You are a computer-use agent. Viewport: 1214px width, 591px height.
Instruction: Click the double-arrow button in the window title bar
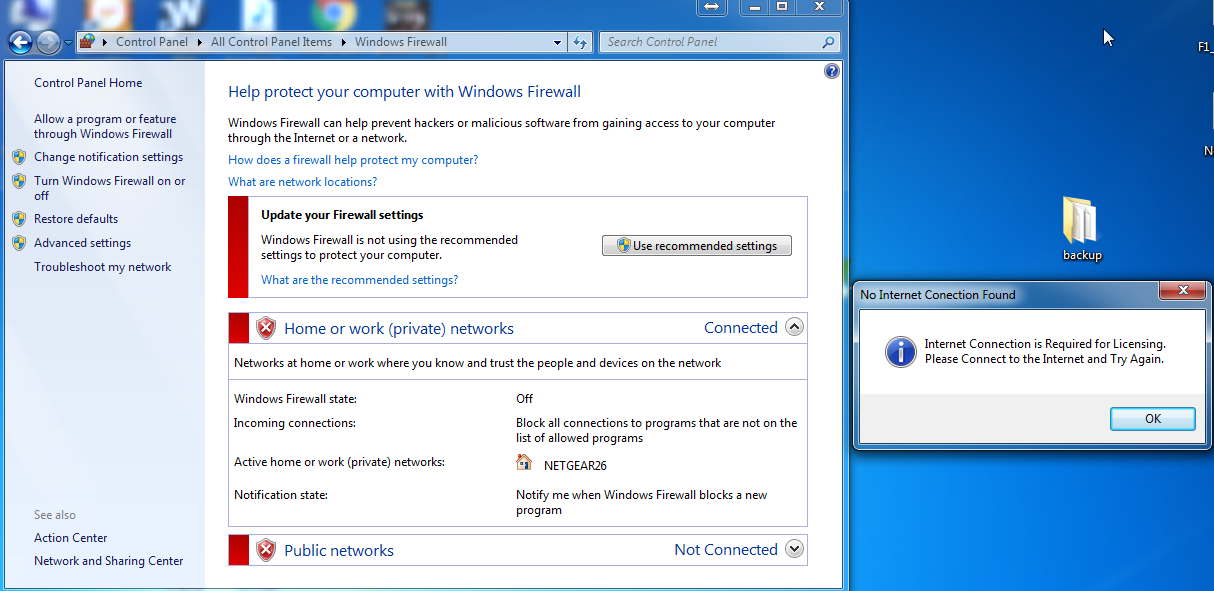711,7
